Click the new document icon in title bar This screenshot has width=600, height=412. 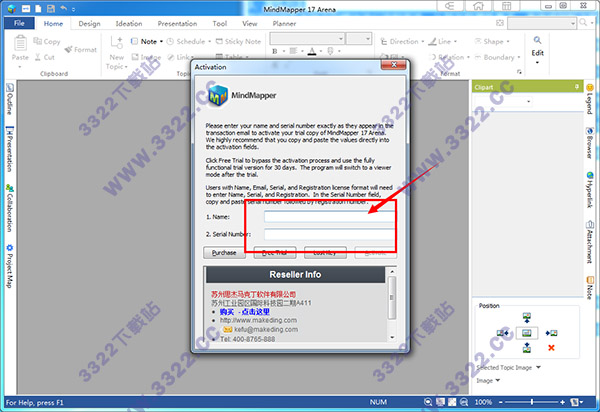[38, 8]
